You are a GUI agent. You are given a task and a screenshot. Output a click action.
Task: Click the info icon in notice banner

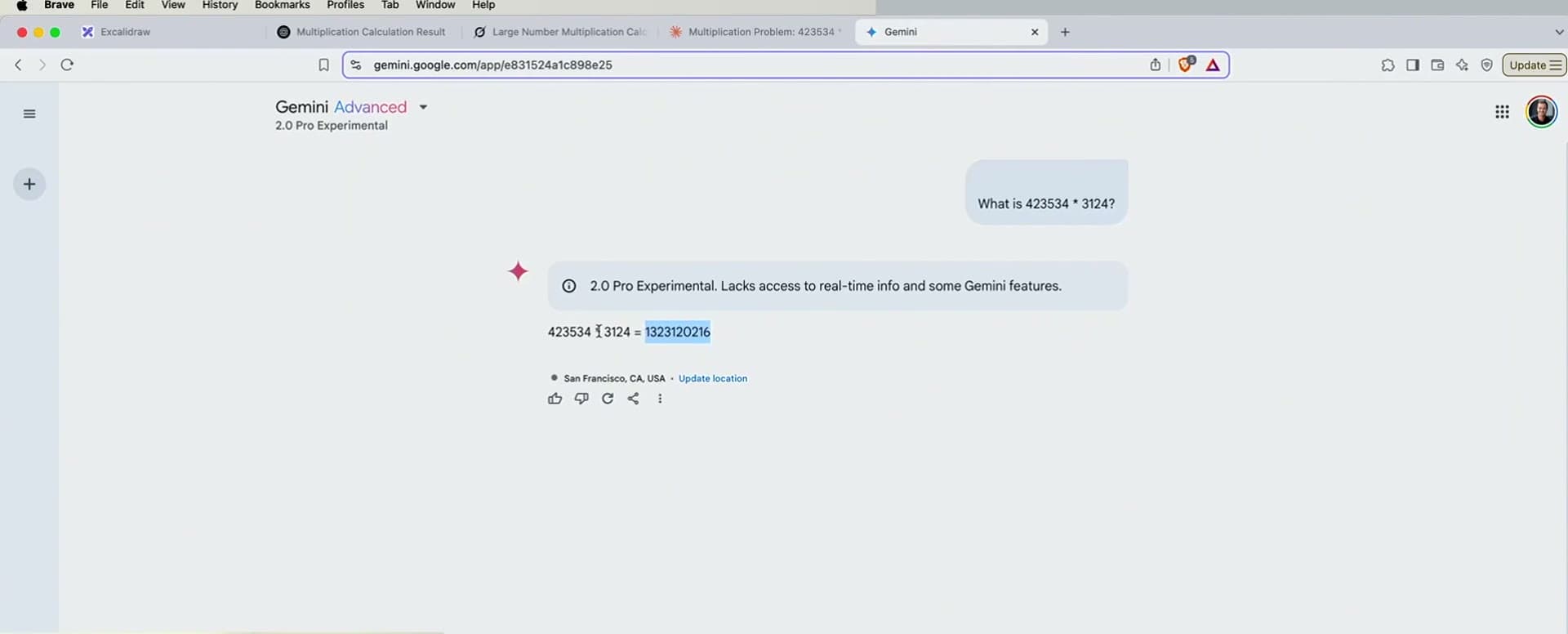tap(569, 286)
